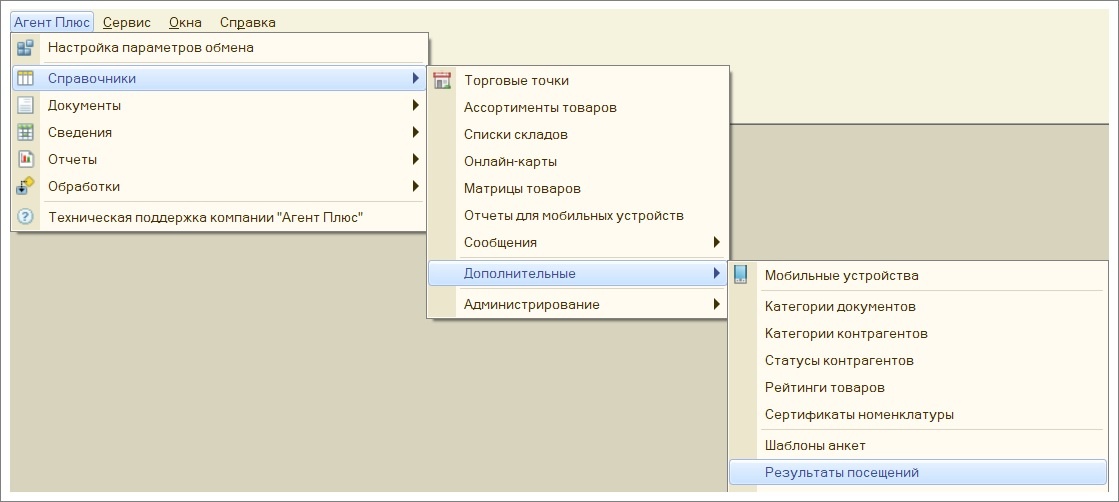Viewport: 1119px width, 502px height.
Task: Open Шаблоны анкет item
Action: [x=815, y=446]
